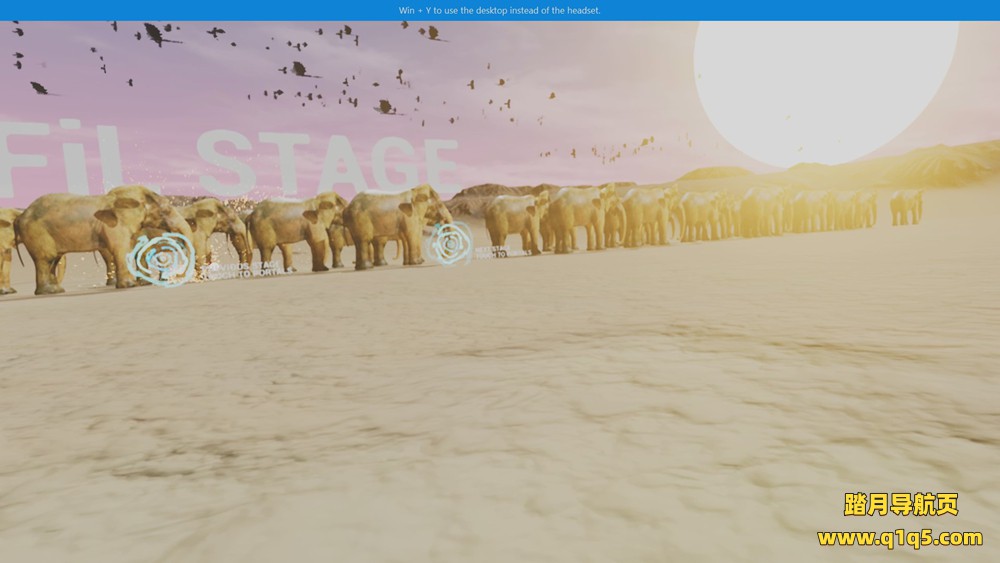Click the 'Previous Stage touch to portals' label

pos(245,269)
